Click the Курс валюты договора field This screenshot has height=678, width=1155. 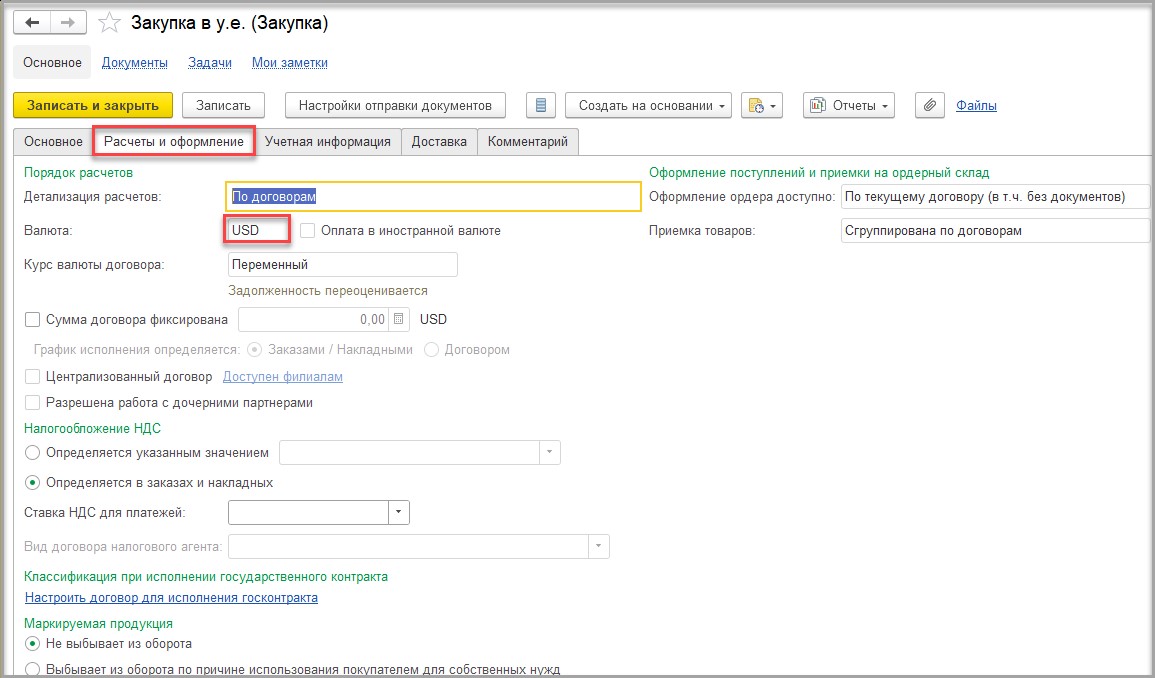[x=342, y=265]
